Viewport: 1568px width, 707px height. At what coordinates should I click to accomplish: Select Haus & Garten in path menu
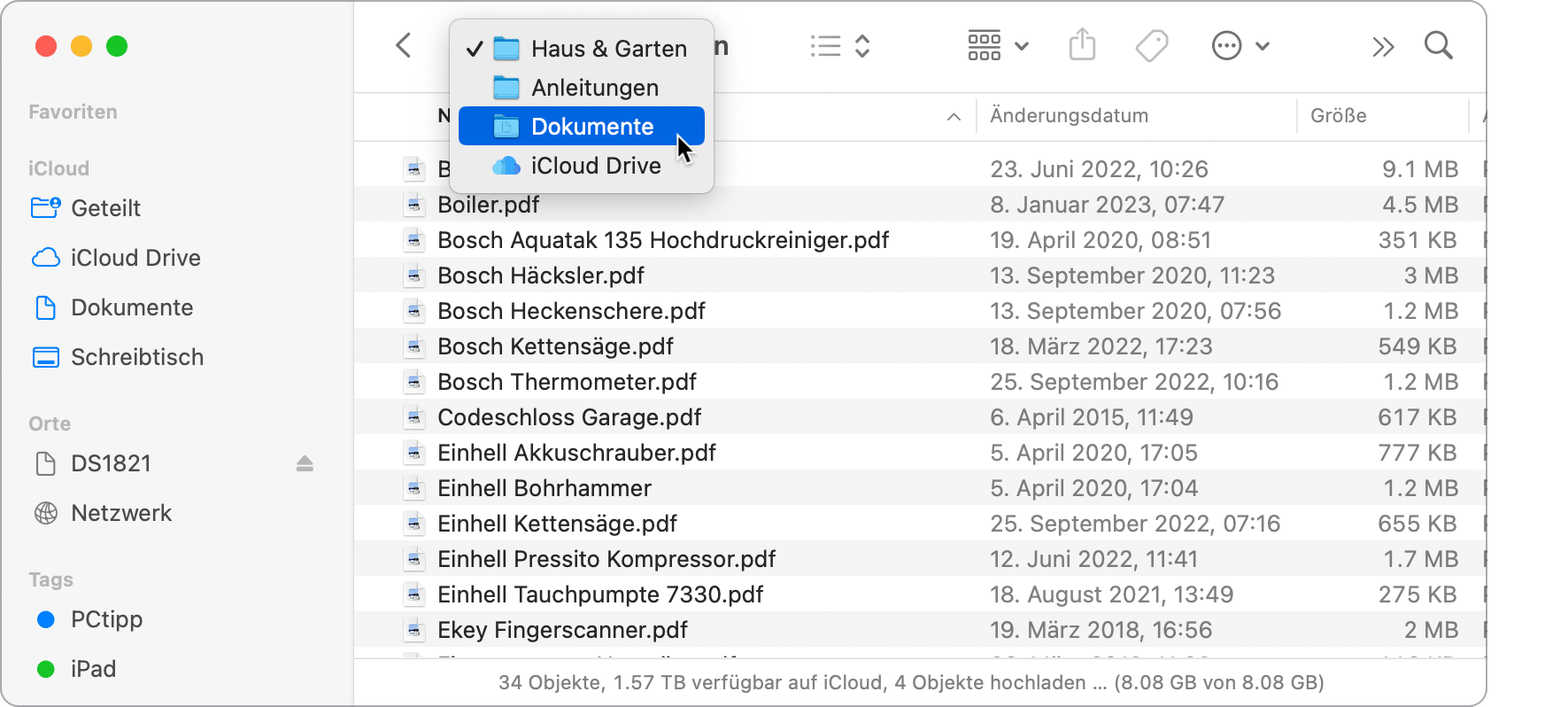tap(582, 49)
